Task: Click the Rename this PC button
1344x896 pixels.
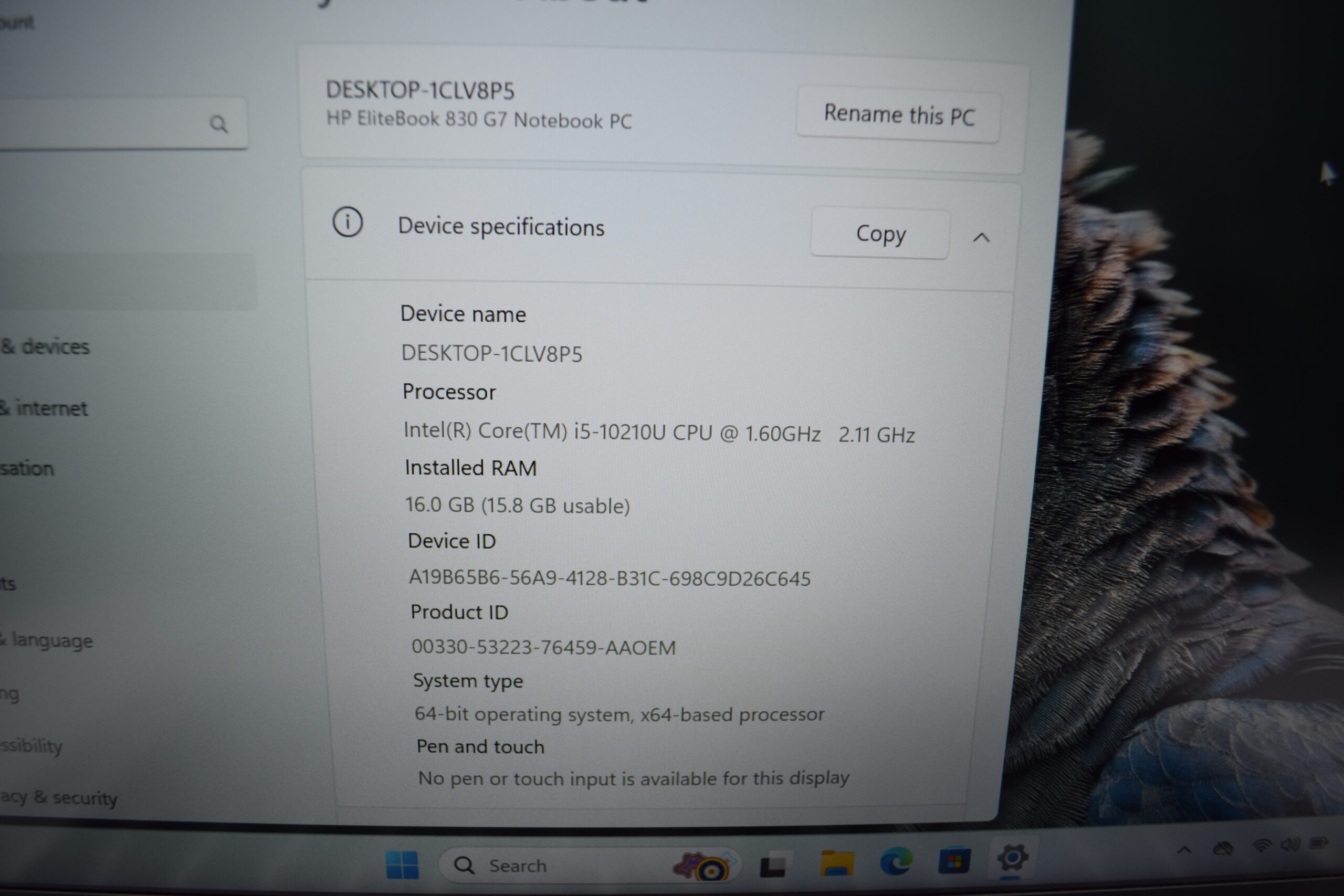Action: click(898, 115)
